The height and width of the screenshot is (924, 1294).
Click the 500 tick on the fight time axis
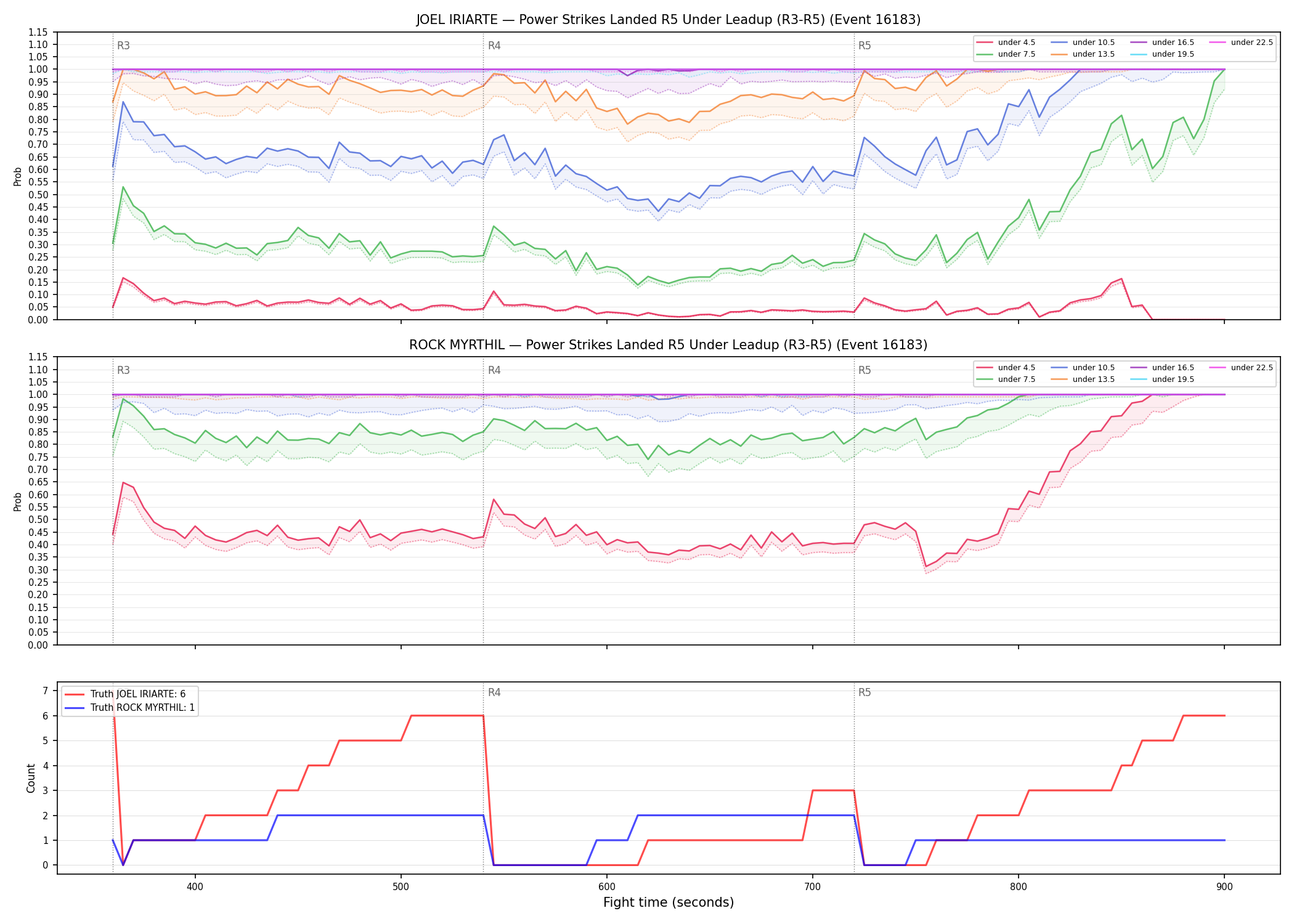click(401, 886)
